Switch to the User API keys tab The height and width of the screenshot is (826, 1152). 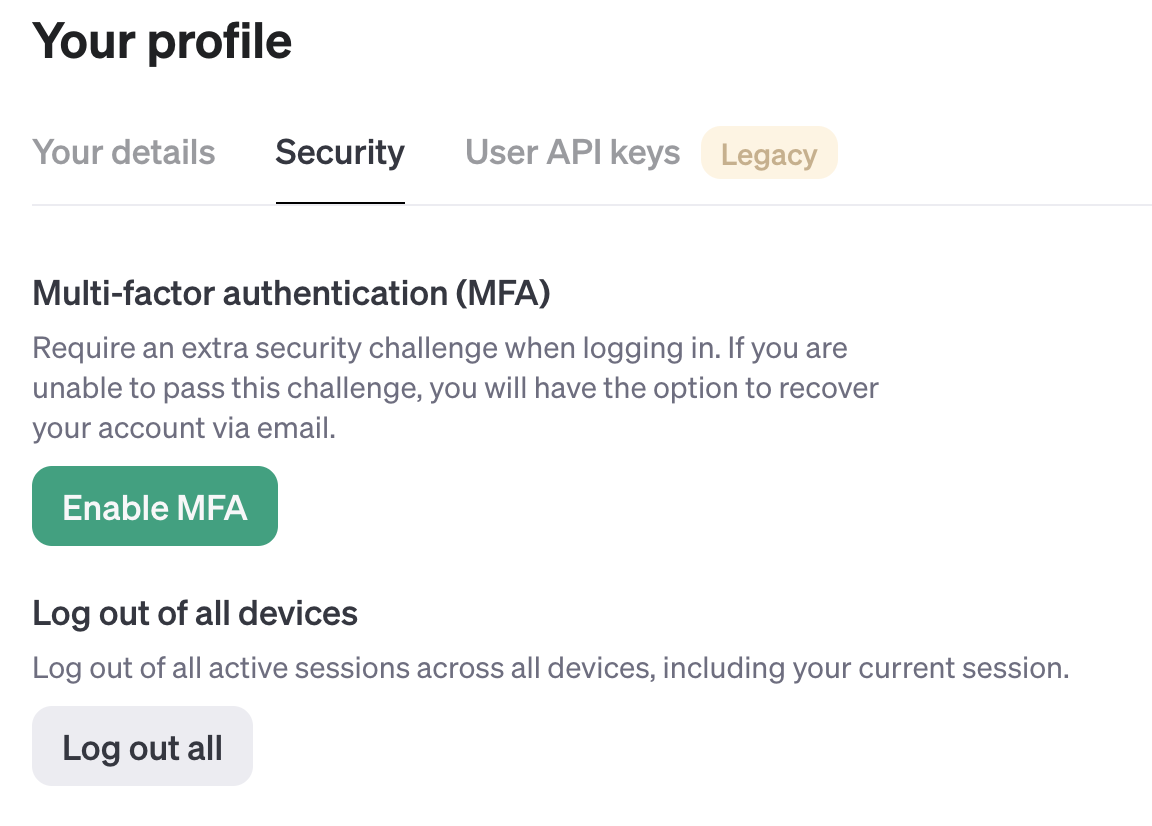coord(572,153)
